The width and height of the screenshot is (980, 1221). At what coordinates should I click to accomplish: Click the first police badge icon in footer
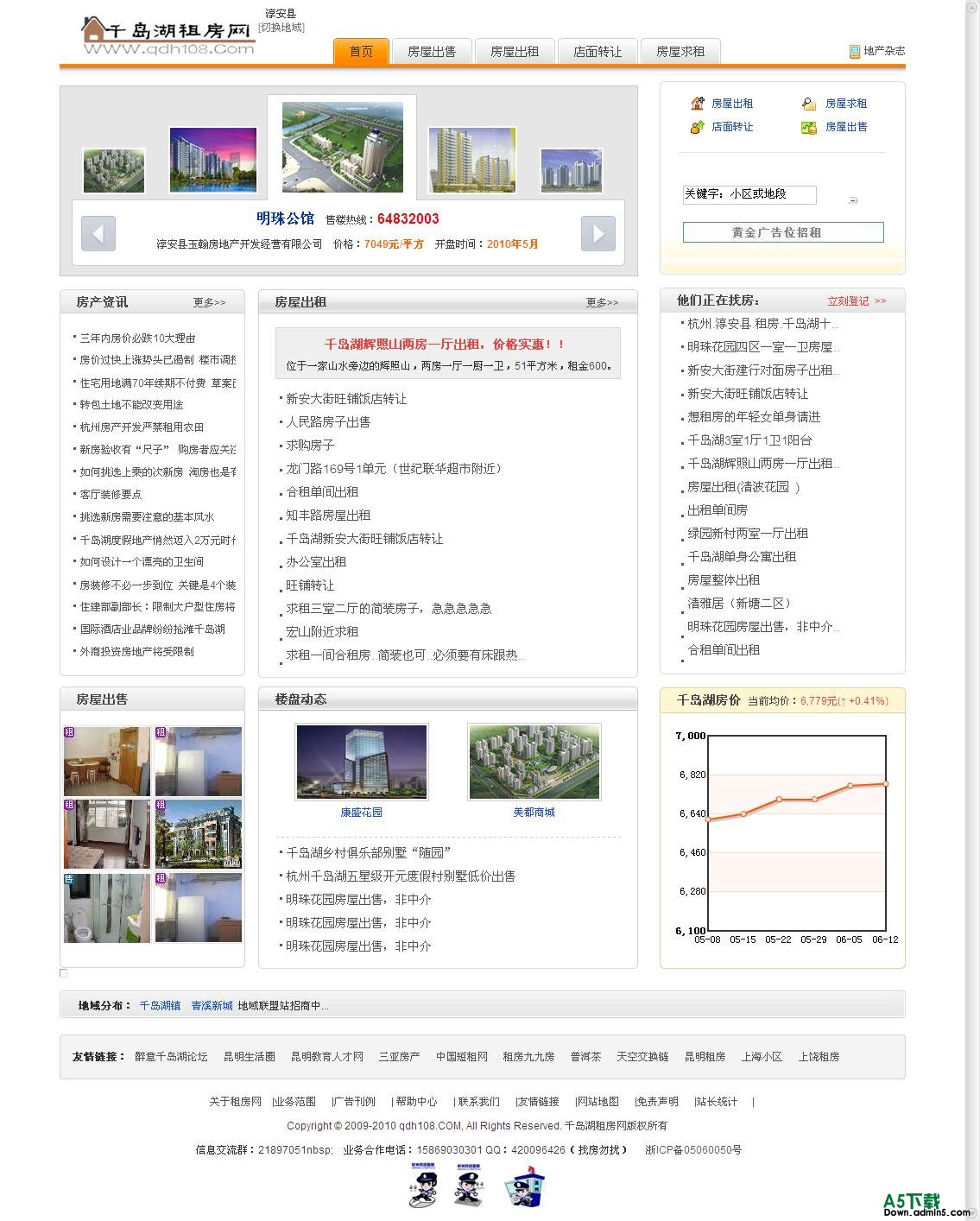[423, 1185]
